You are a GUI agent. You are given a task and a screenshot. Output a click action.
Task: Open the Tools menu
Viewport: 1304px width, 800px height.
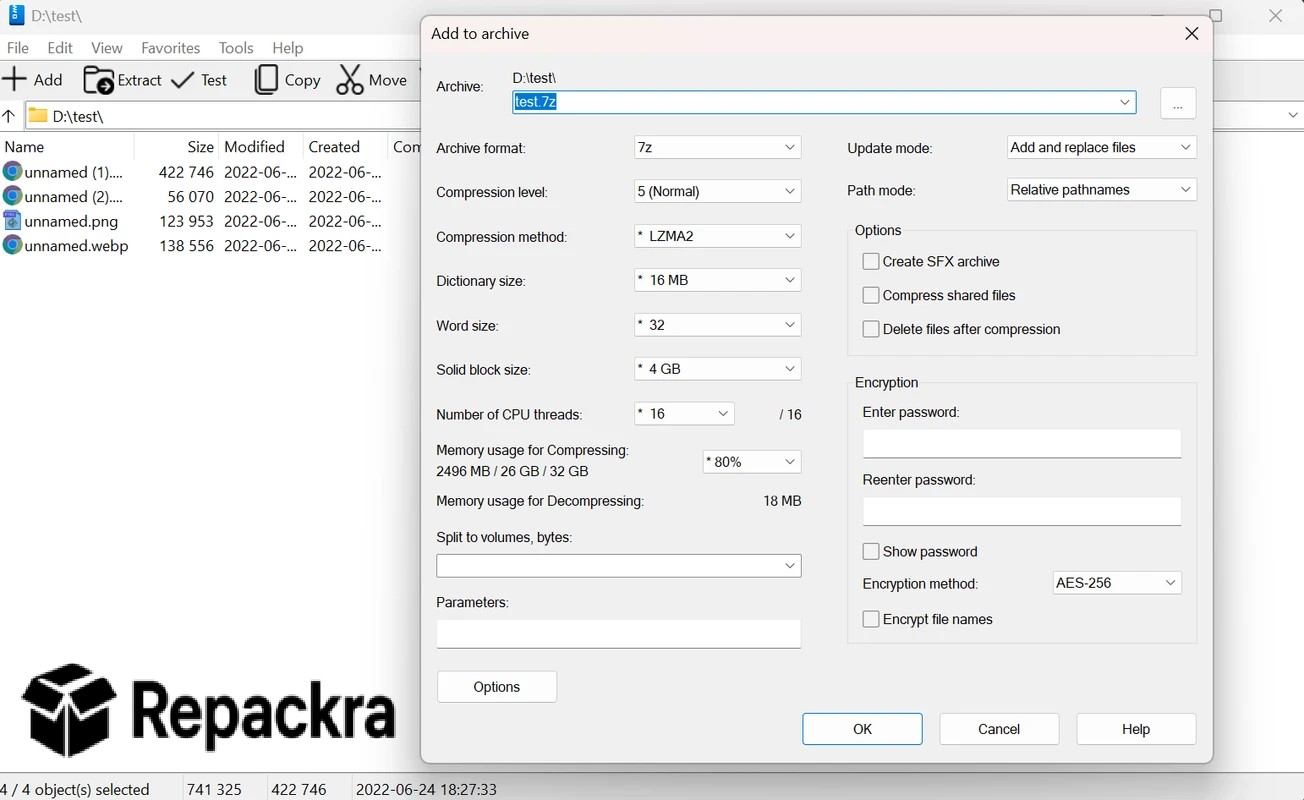(x=236, y=48)
